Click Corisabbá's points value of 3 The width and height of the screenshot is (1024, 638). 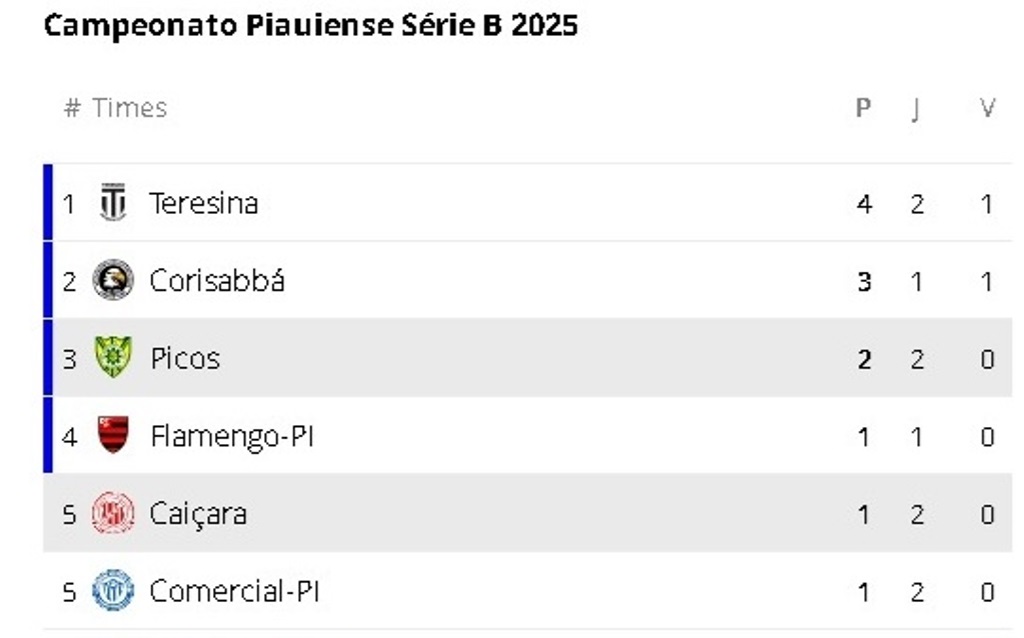864,281
